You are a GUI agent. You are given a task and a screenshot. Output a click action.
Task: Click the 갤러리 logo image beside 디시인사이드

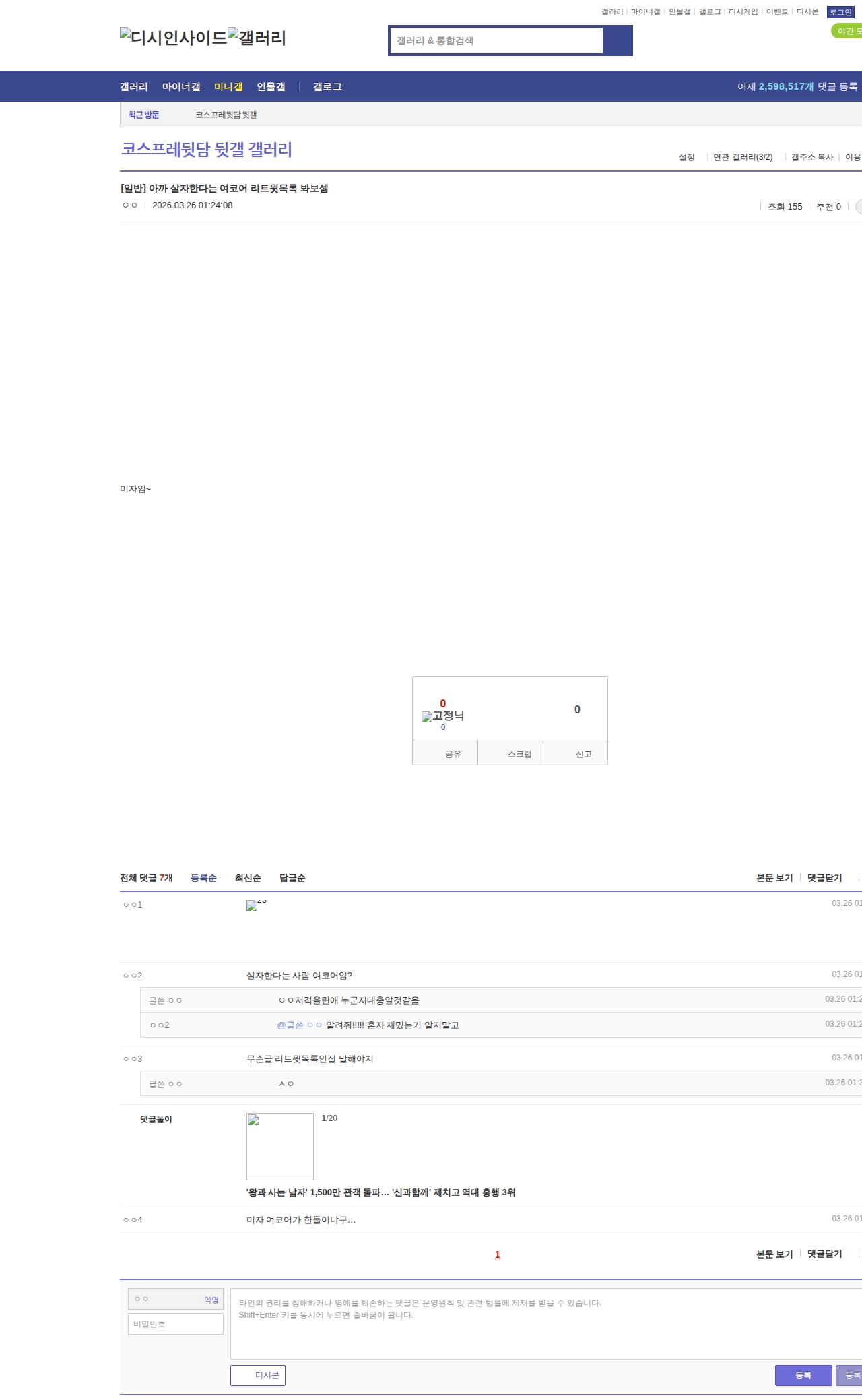click(x=257, y=38)
